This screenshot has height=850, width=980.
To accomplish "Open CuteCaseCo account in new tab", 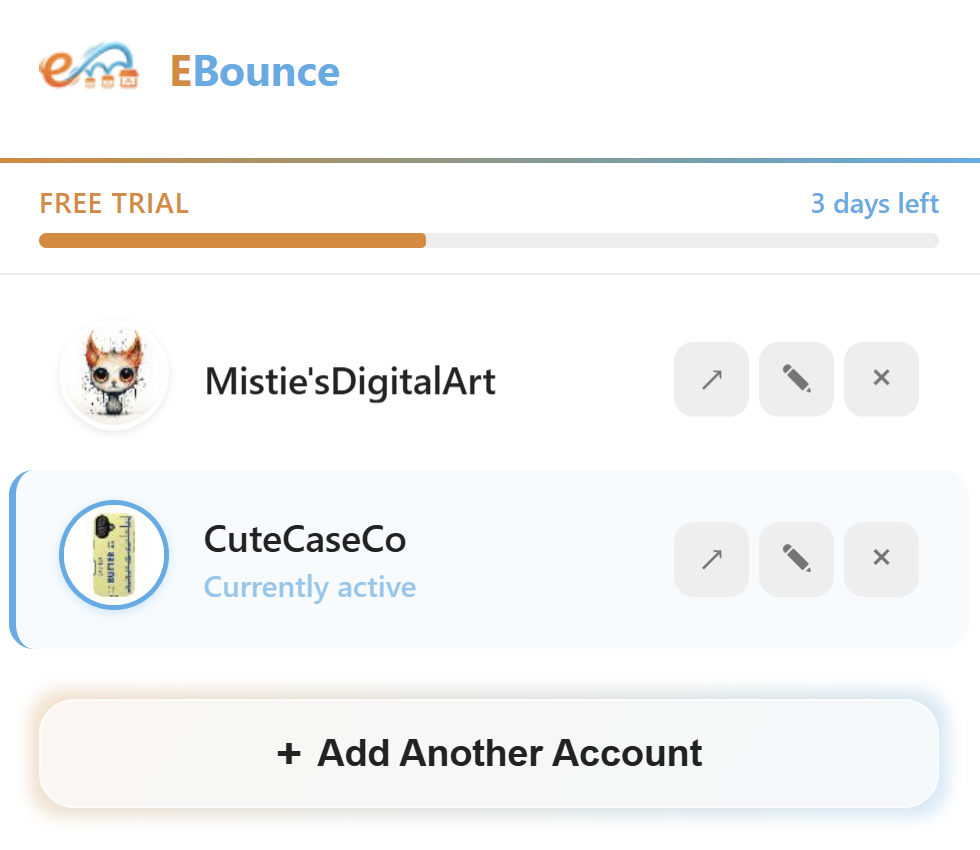I will coord(711,559).
